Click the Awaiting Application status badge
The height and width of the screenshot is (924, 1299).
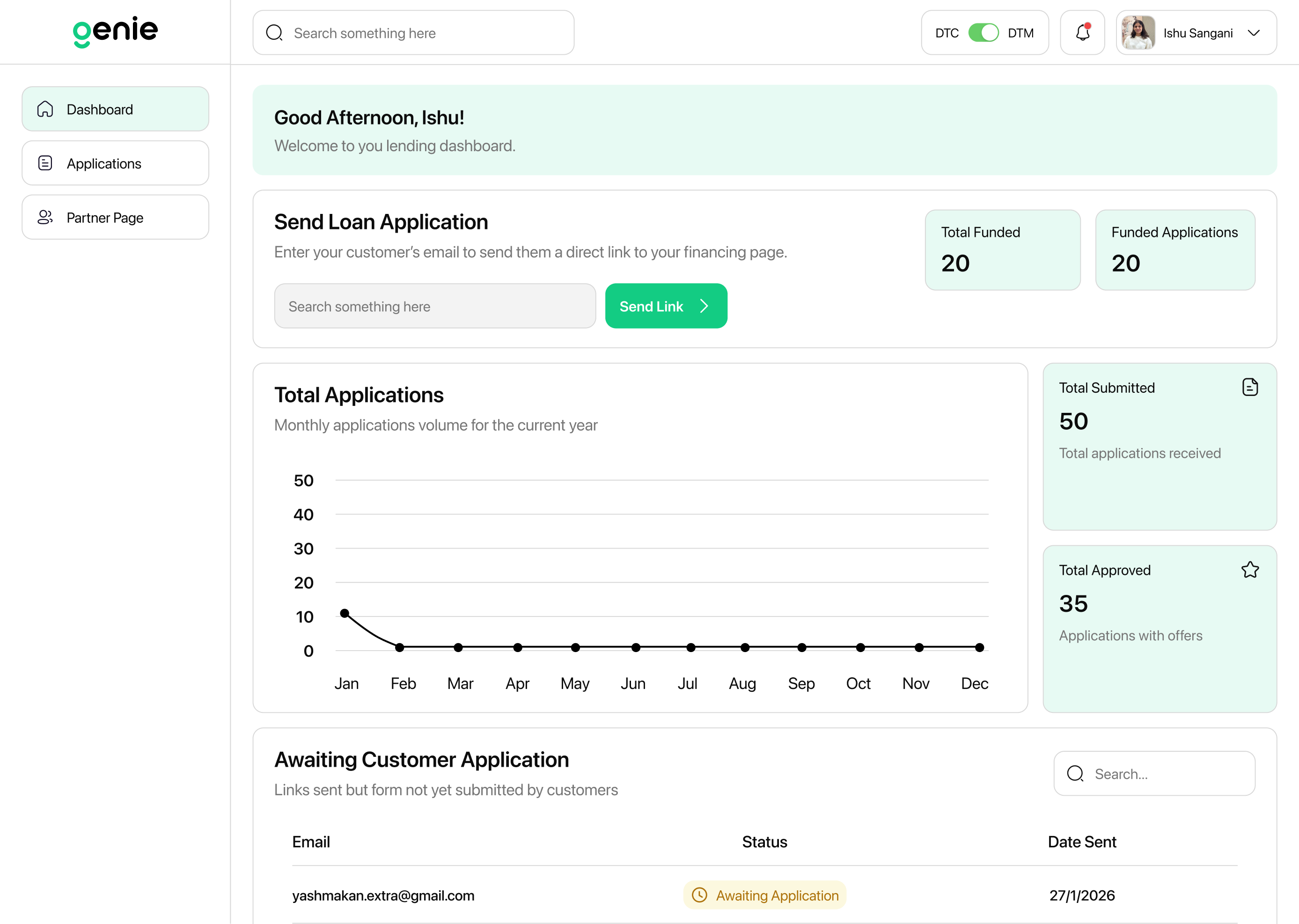click(764, 895)
